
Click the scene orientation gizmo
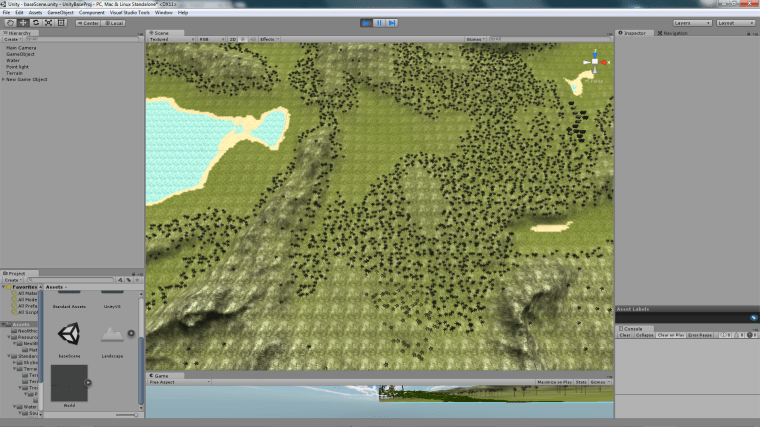tap(594, 63)
